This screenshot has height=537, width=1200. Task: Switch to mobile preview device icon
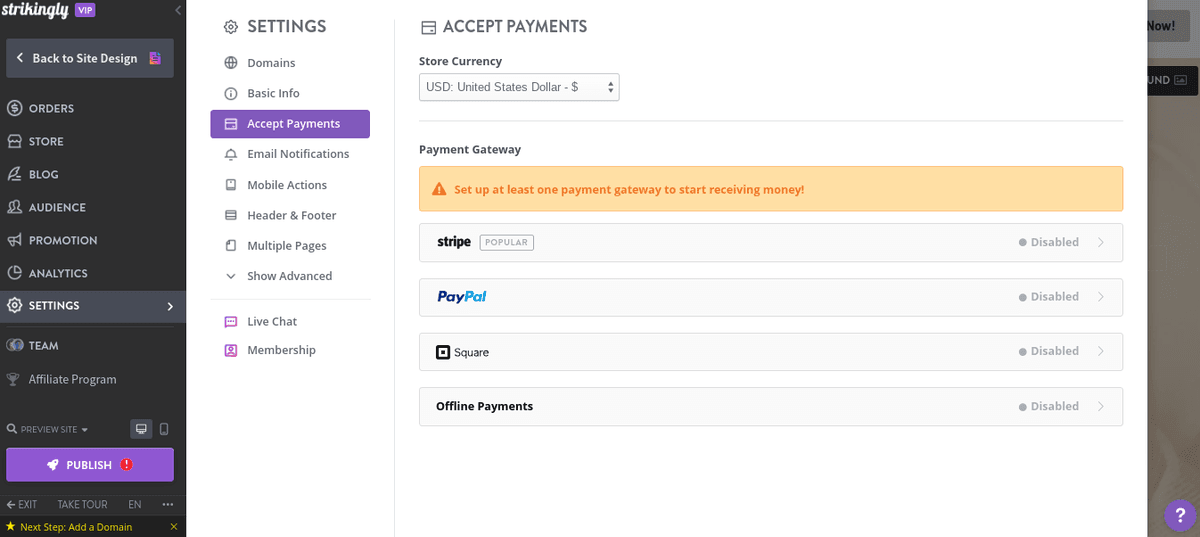click(x=164, y=429)
